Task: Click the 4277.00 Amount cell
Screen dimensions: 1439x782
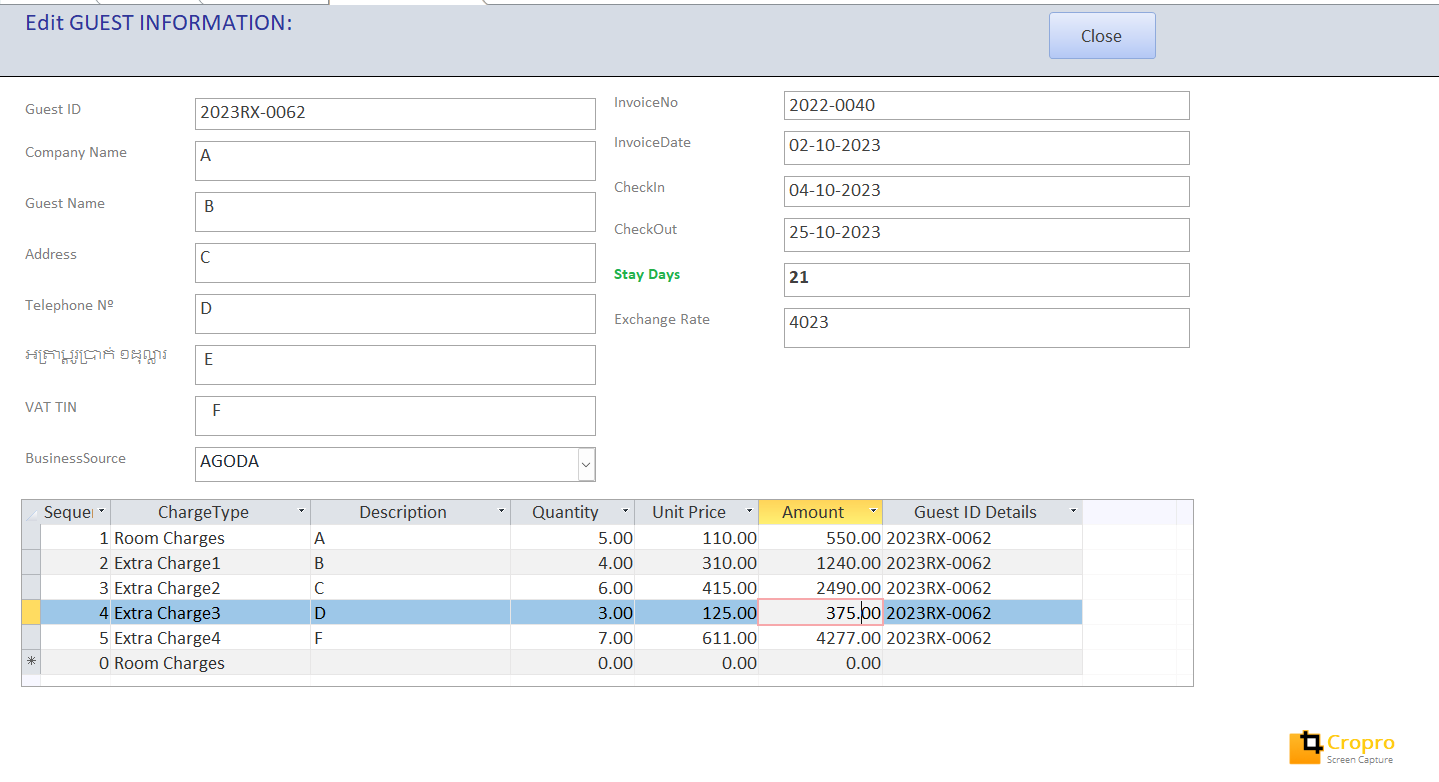Action: pyautogui.click(x=820, y=638)
